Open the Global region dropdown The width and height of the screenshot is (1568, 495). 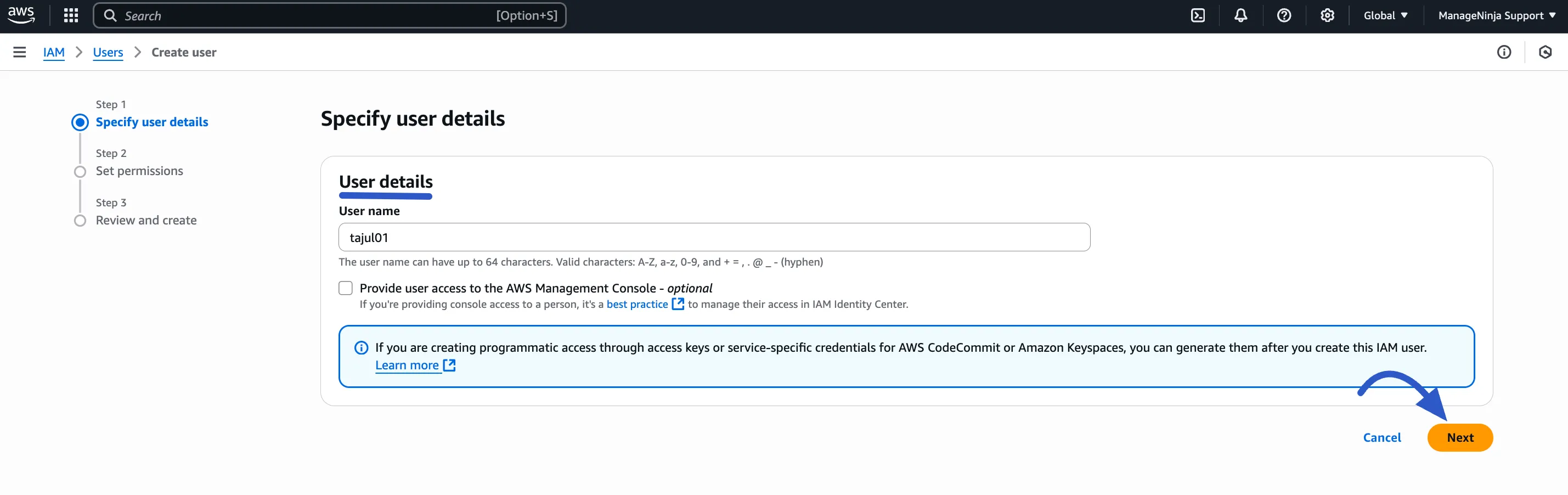1386,15
